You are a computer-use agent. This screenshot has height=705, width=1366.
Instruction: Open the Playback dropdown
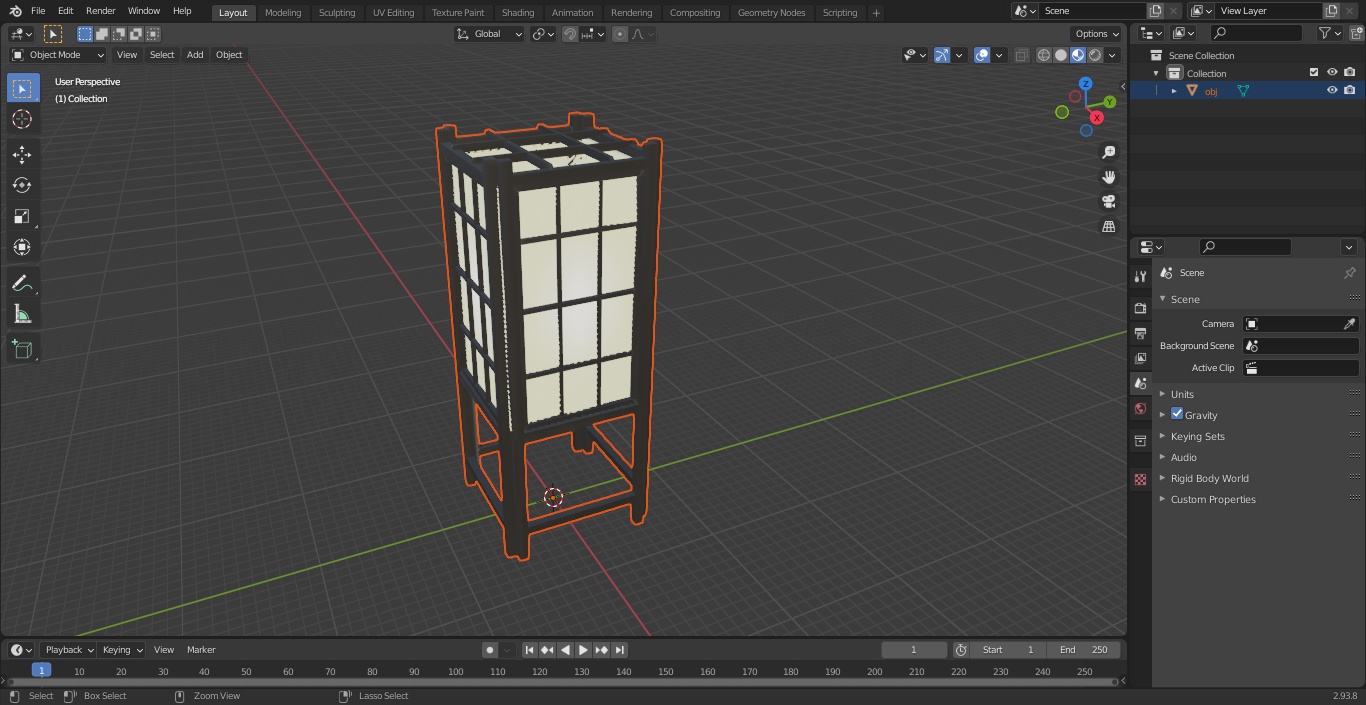tap(68, 650)
